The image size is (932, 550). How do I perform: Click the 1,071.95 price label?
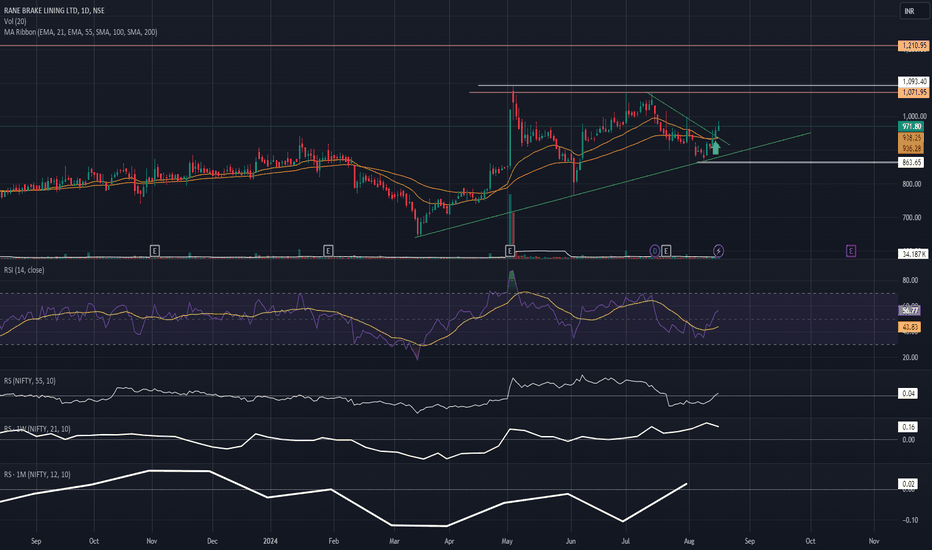[914, 92]
